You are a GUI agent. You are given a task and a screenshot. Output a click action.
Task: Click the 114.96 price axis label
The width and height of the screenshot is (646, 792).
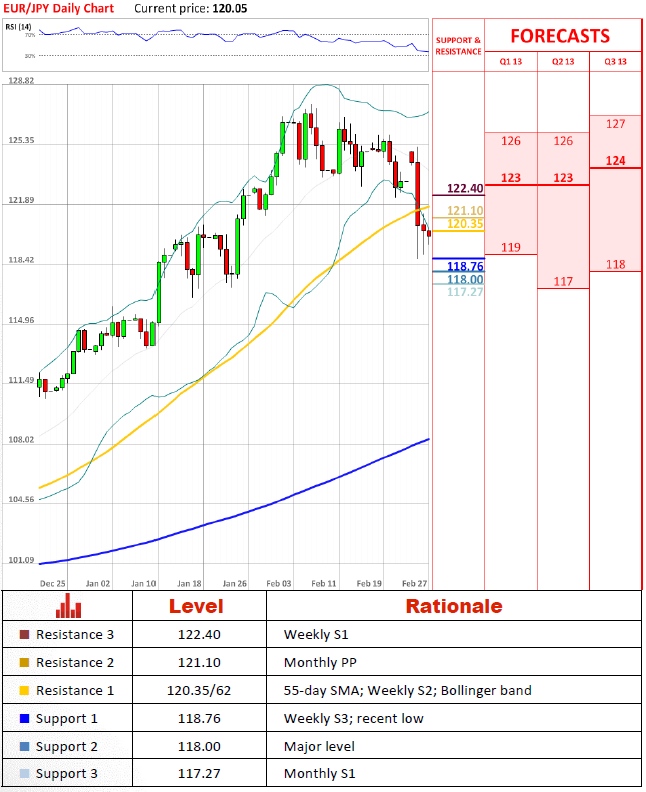pos(21,320)
